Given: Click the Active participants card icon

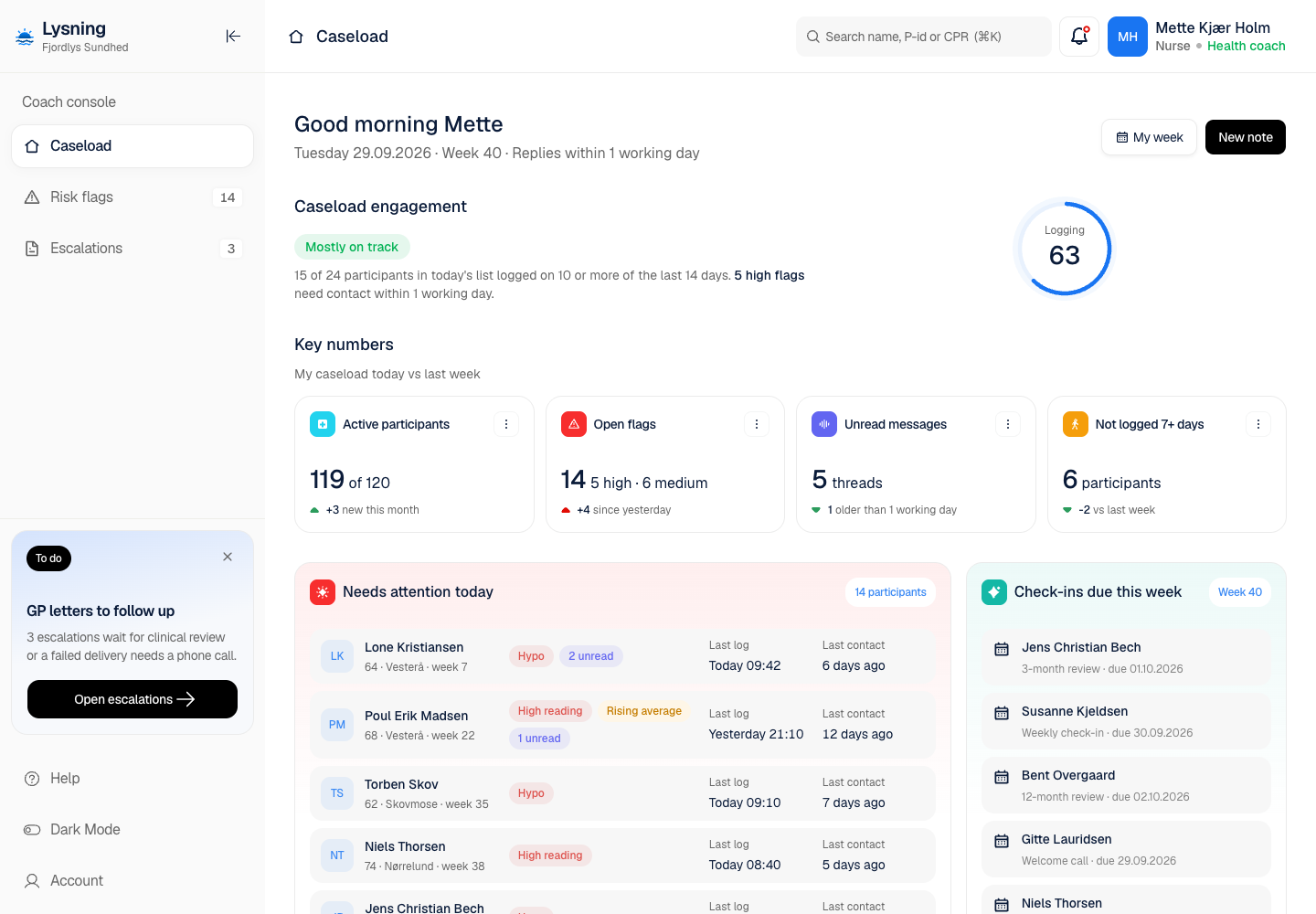Looking at the screenshot, I should (x=323, y=424).
